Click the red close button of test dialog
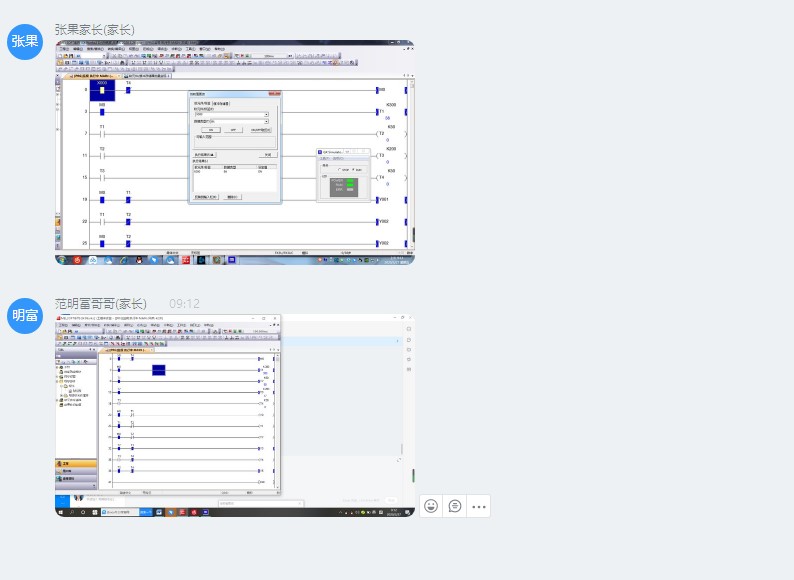794x580 pixels. 275,93
